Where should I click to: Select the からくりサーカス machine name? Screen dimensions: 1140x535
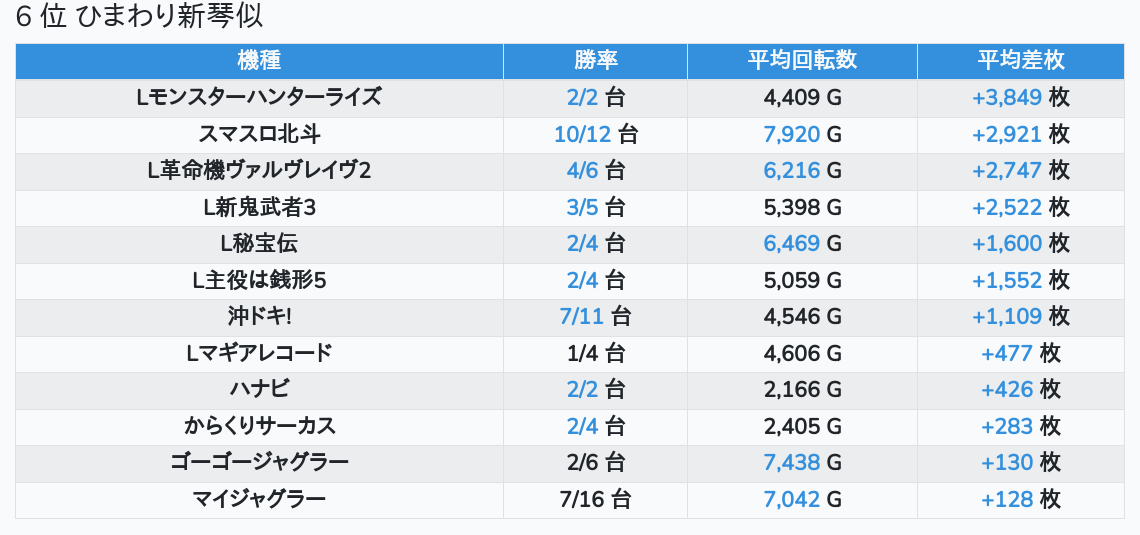(x=259, y=426)
